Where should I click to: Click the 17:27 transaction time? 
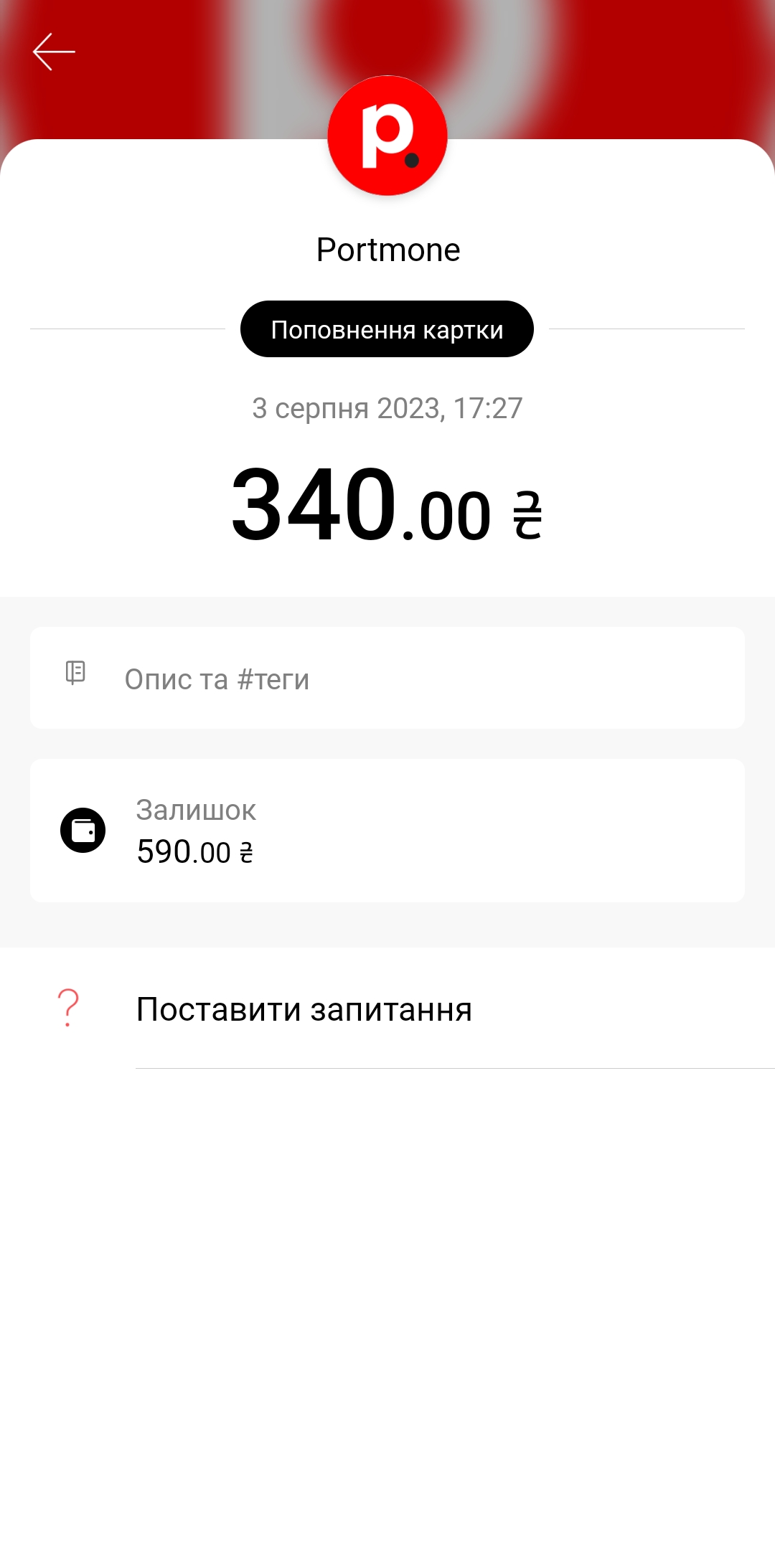click(488, 408)
